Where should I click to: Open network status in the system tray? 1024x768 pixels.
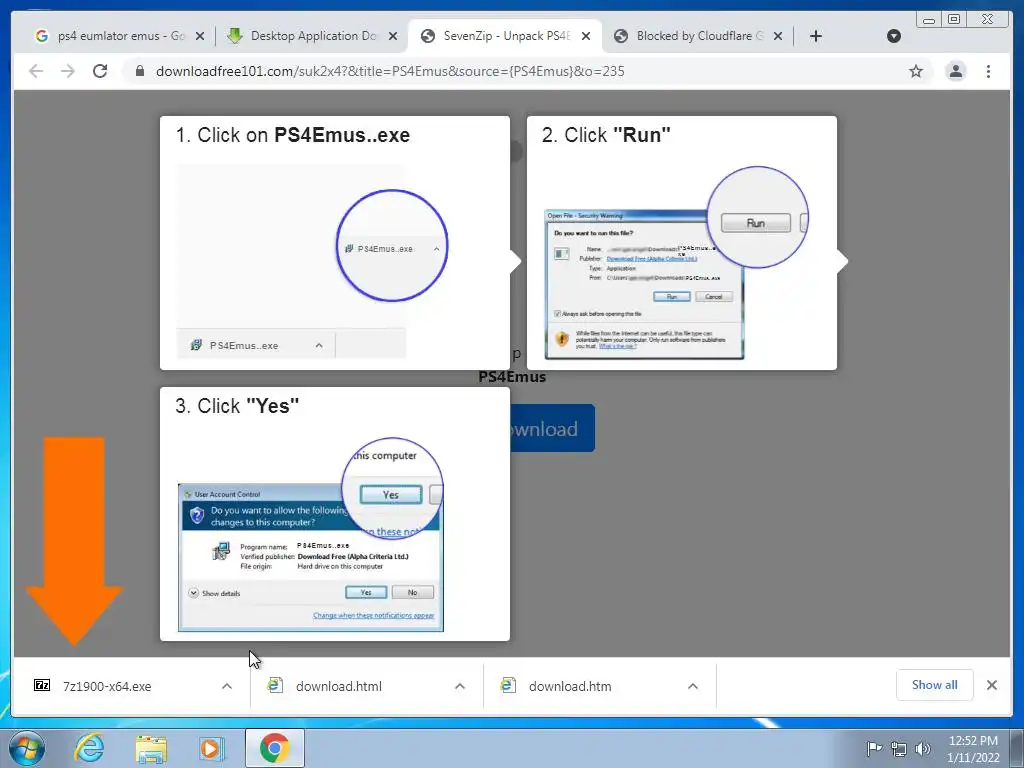click(899, 748)
